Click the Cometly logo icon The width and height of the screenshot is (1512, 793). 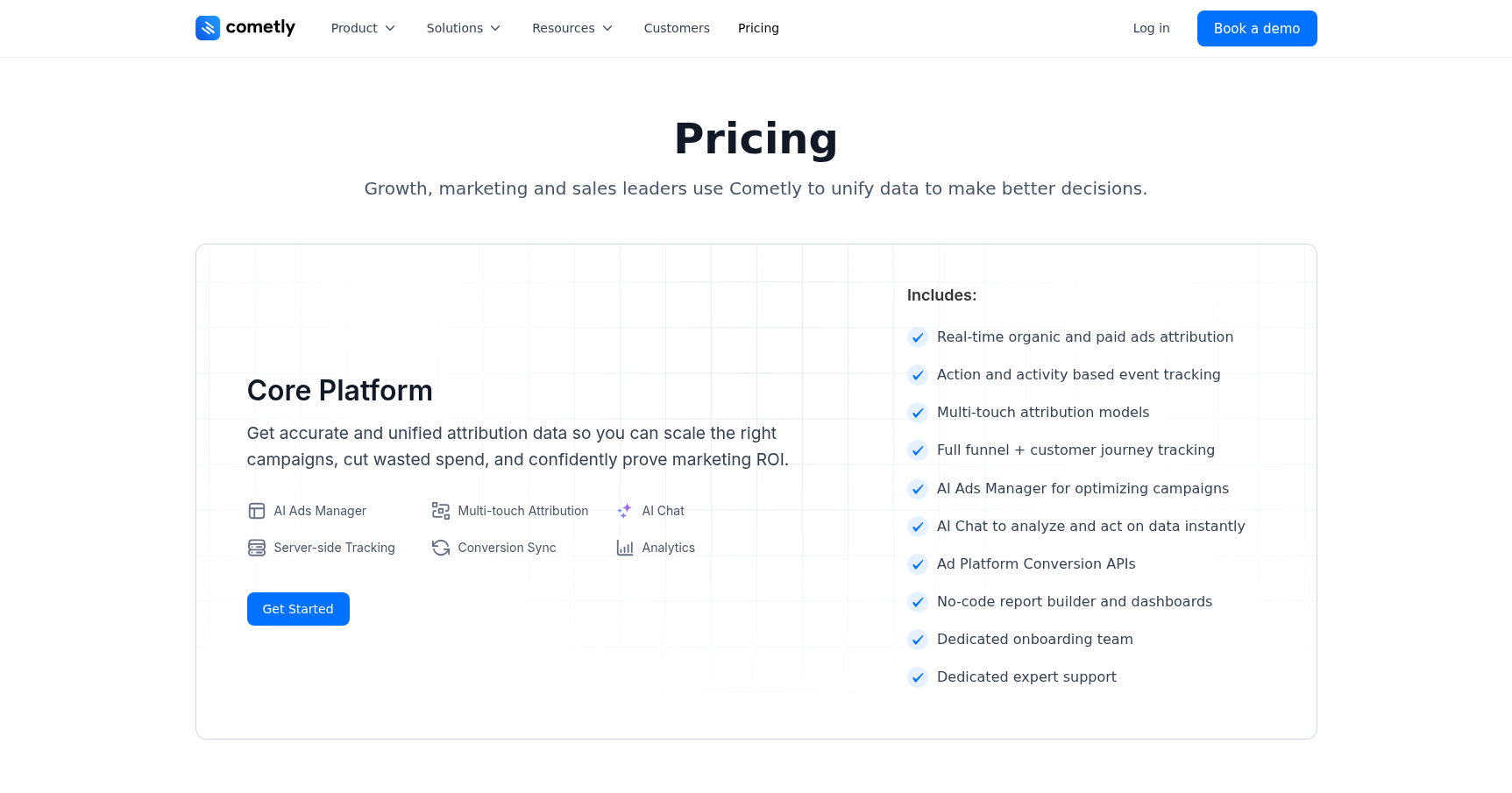point(208,28)
